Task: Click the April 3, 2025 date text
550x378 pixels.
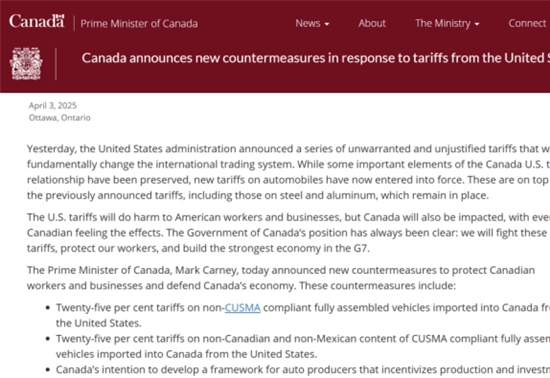Action: coord(53,106)
